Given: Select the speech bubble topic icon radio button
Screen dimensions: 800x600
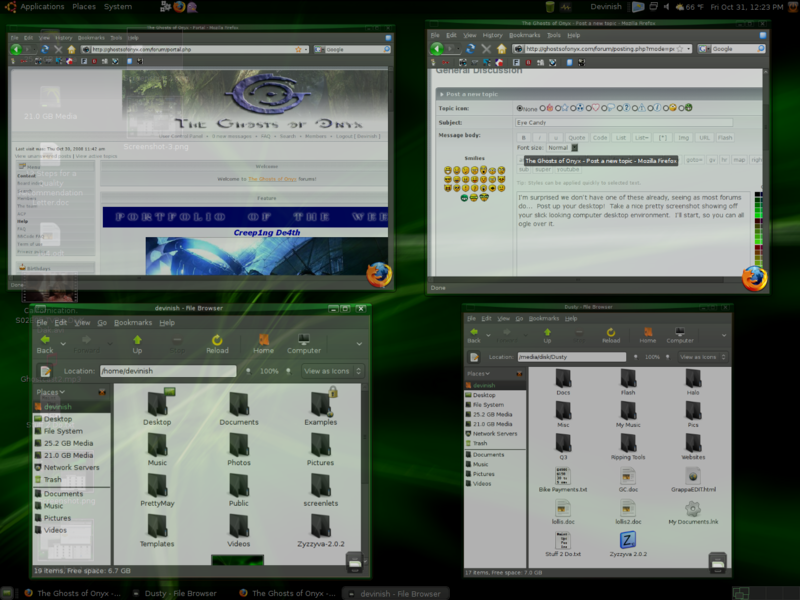Looking at the screenshot, I should (x=604, y=108).
